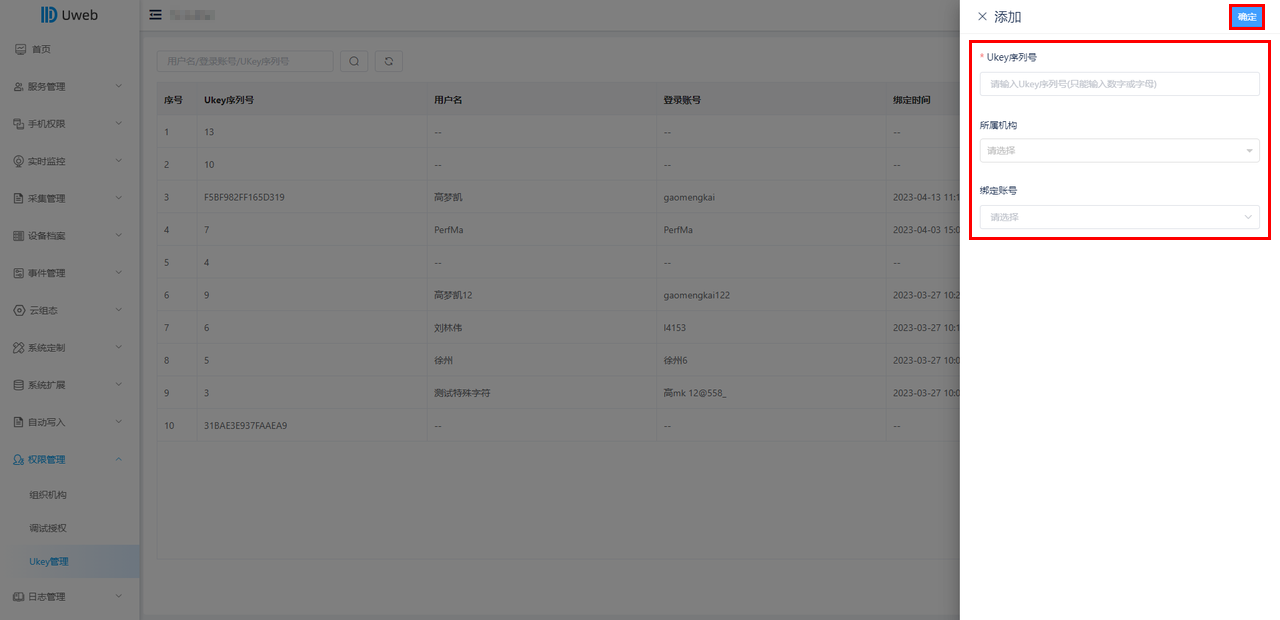
Task: Select Ukey管理 submenu item
Action: pyautogui.click(x=49, y=562)
